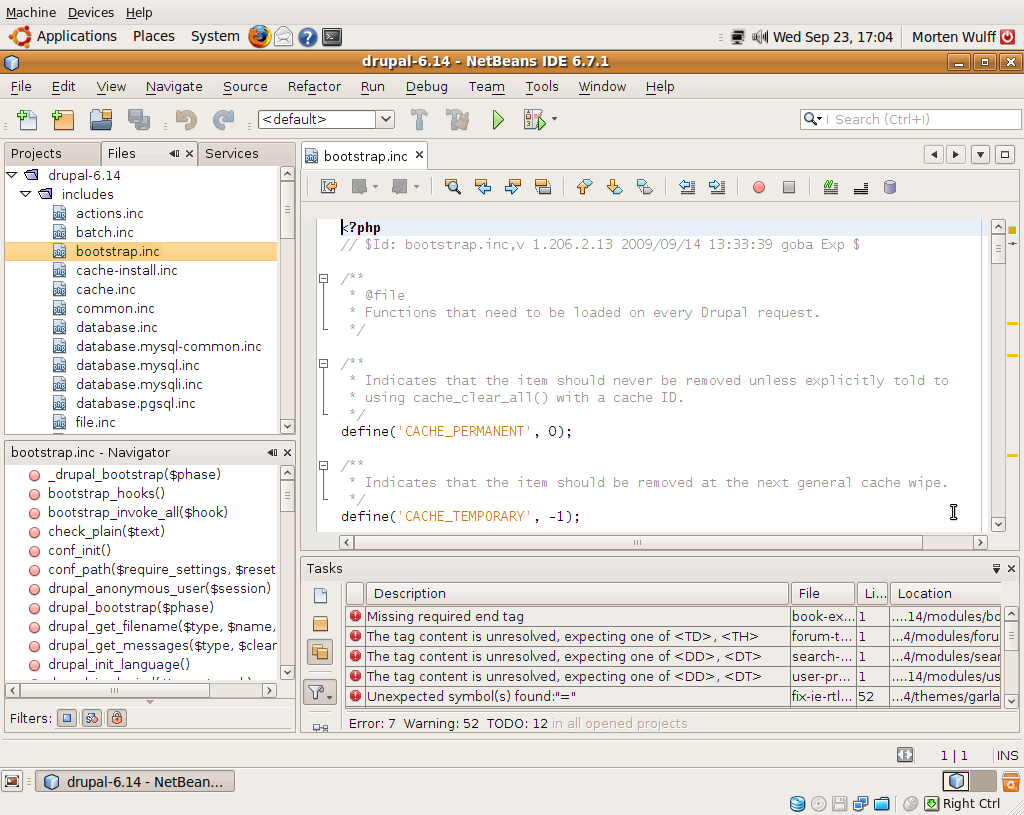Toggle Navigator first filter button
The width and height of the screenshot is (1024, 815).
click(x=67, y=718)
